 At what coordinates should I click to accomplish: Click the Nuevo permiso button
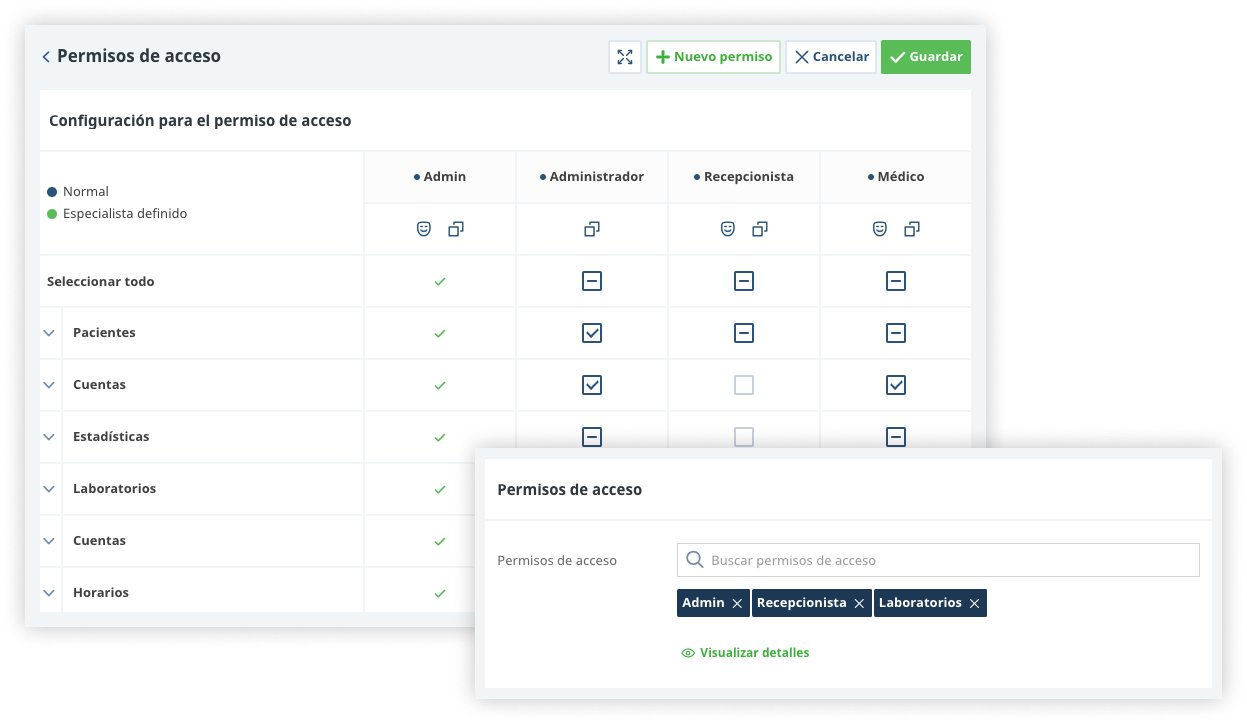[713, 57]
